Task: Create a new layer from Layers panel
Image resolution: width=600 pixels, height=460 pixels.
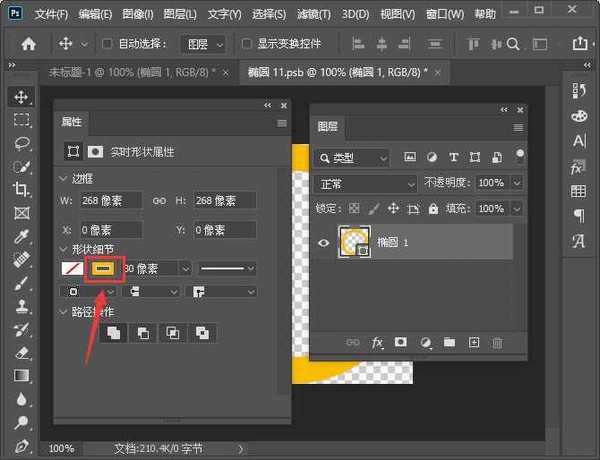Action: coord(474,342)
